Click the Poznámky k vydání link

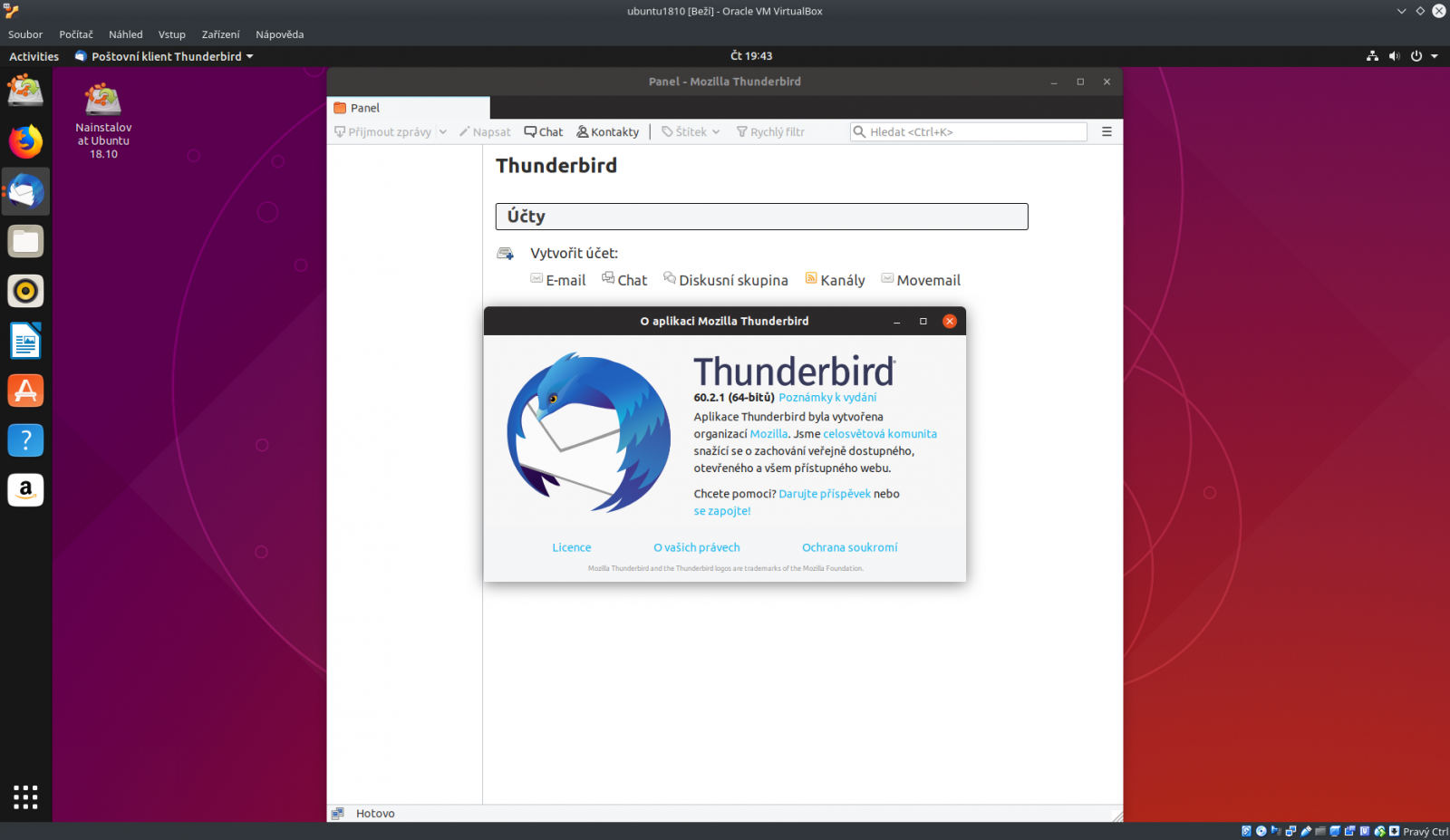[826, 397]
